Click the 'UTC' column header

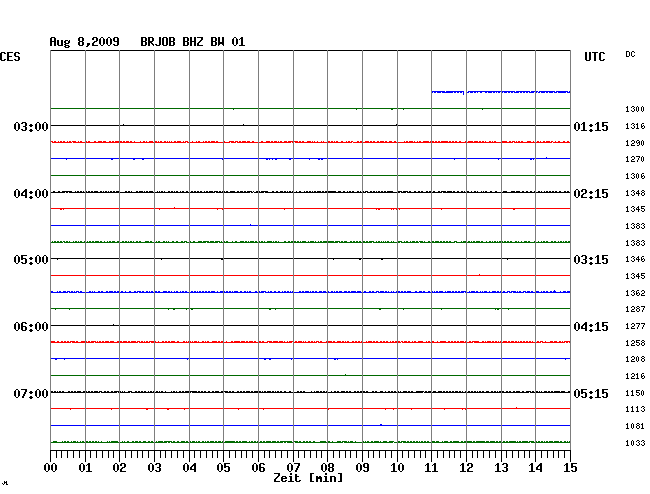594,57
